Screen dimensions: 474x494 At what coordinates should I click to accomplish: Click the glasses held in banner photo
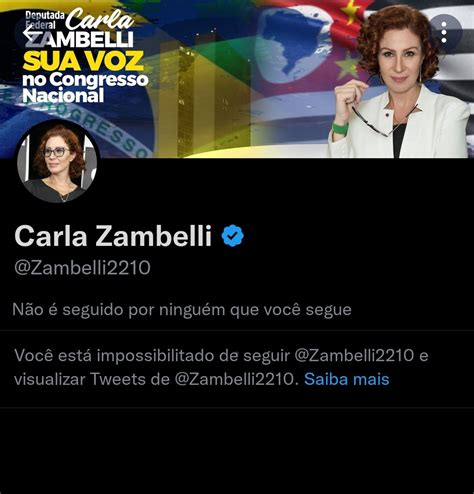pos(383,119)
